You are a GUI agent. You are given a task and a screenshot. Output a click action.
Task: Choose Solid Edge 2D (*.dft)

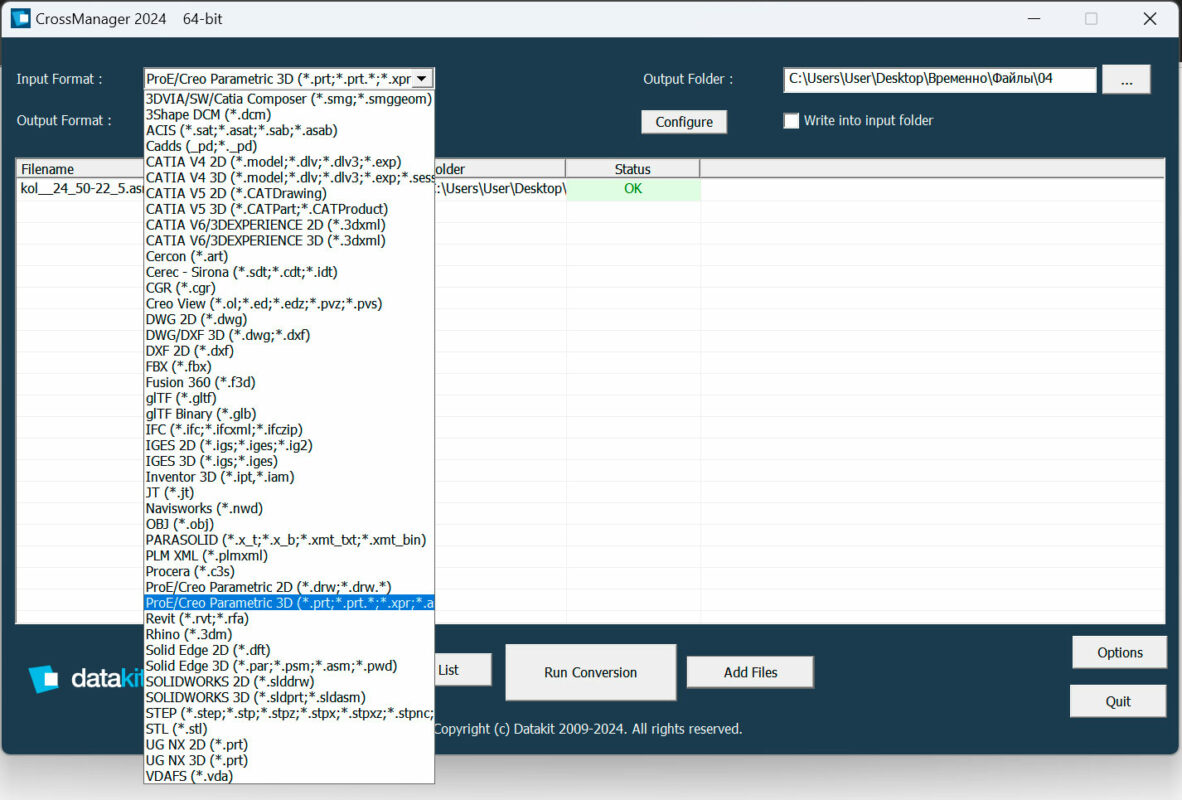[x=289, y=651]
